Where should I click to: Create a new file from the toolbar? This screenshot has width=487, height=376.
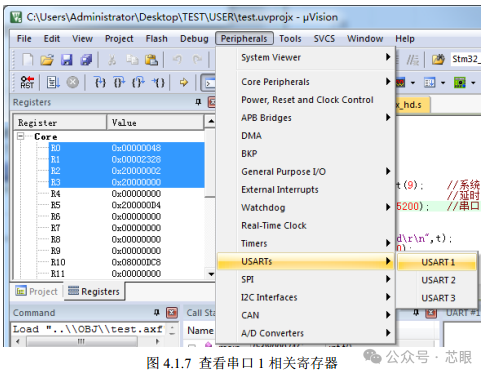pyautogui.click(x=27, y=60)
